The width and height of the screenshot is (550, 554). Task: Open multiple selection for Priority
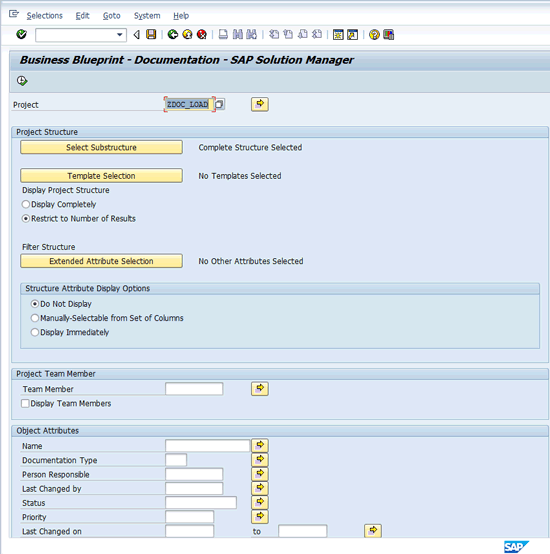point(260,516)
